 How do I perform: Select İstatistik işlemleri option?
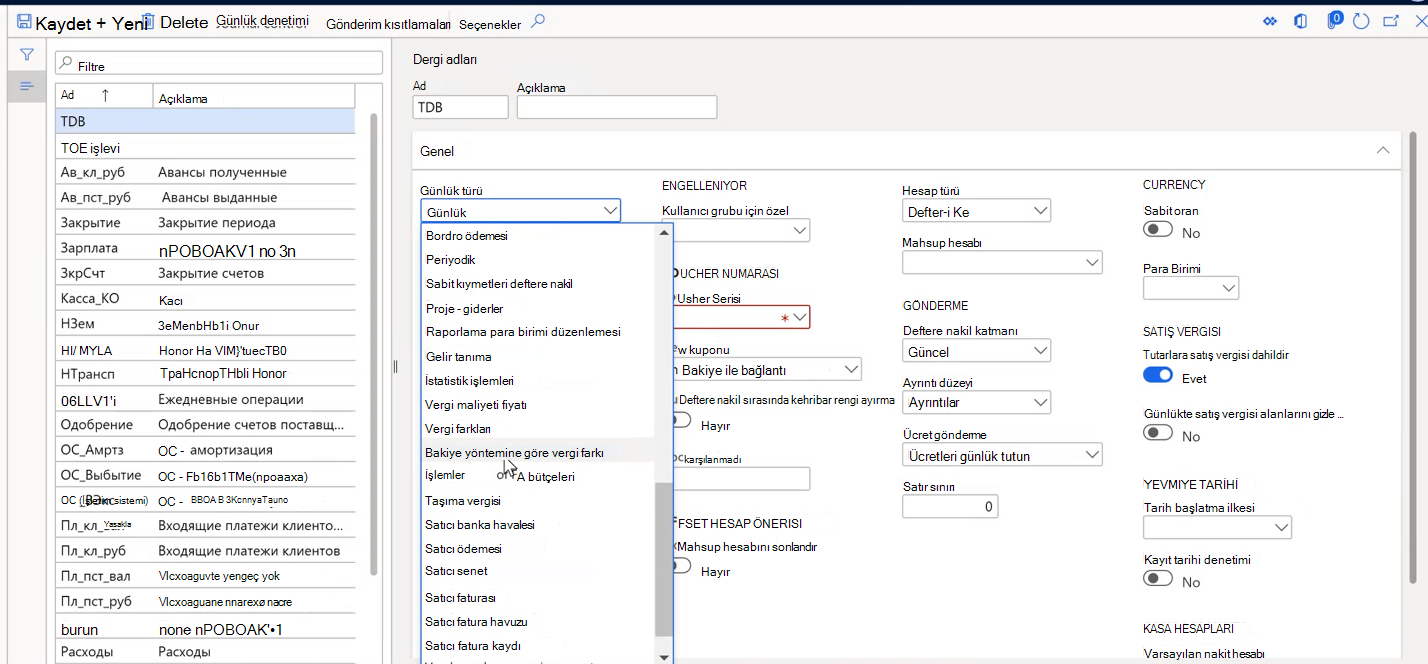coord(538,381)
